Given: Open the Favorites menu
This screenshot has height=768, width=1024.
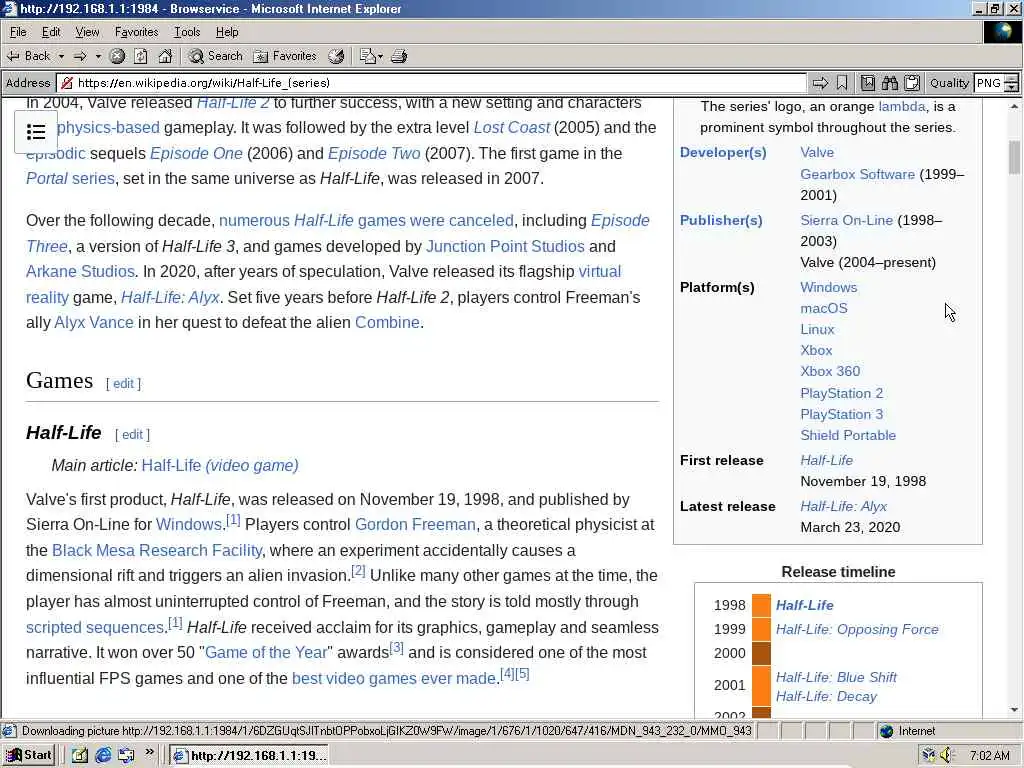Looking at the screenshot, I should point(136,31).
